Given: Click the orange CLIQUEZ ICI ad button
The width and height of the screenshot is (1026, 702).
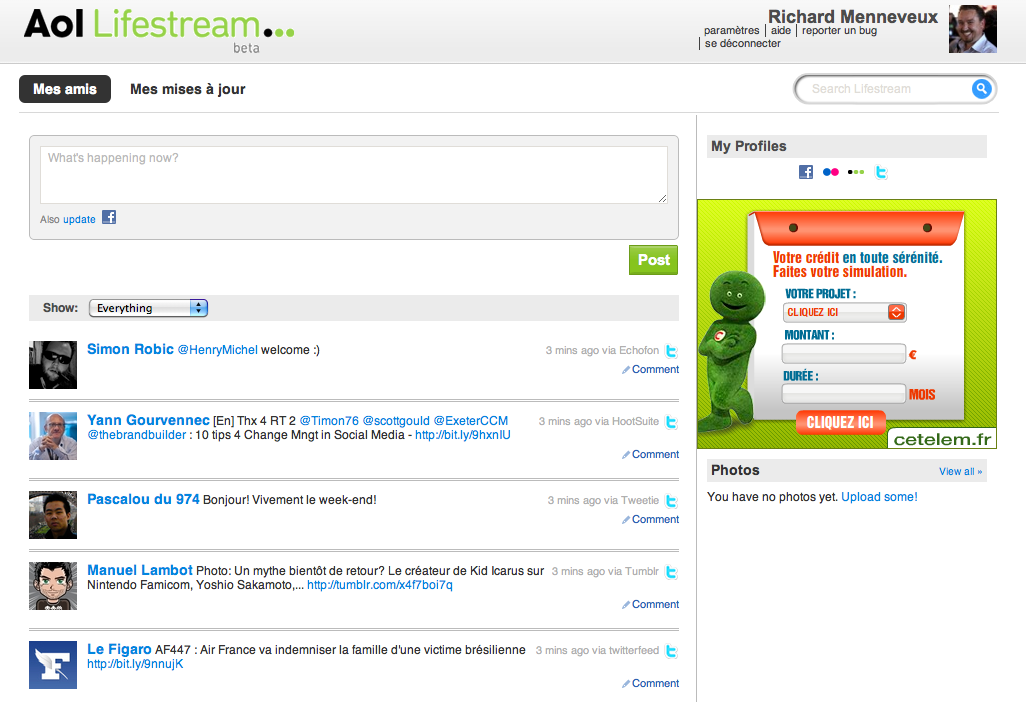Looking at the screenshot, I should pos(840,422).
